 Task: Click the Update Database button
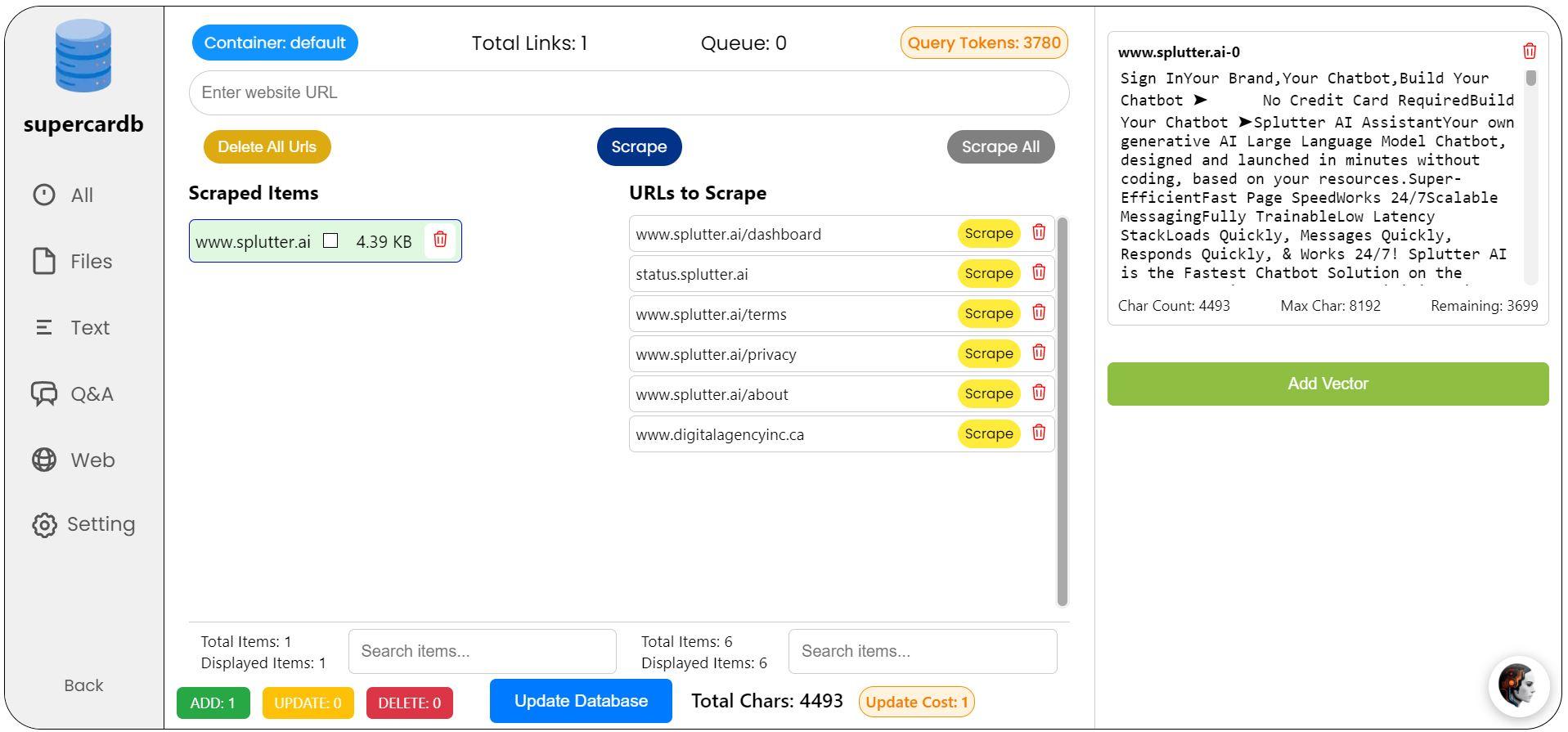click(581, 701)
